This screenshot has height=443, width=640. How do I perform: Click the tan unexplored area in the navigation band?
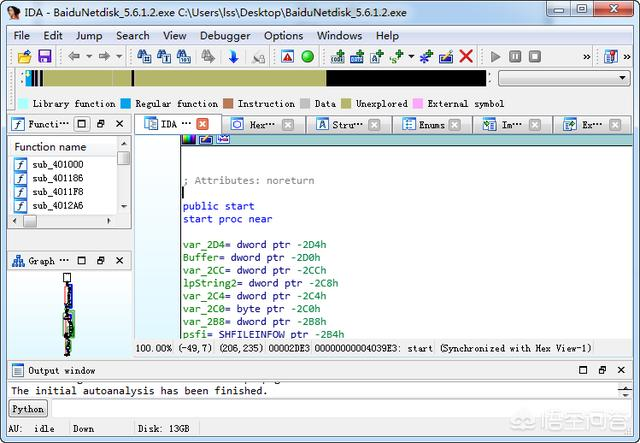230,78
